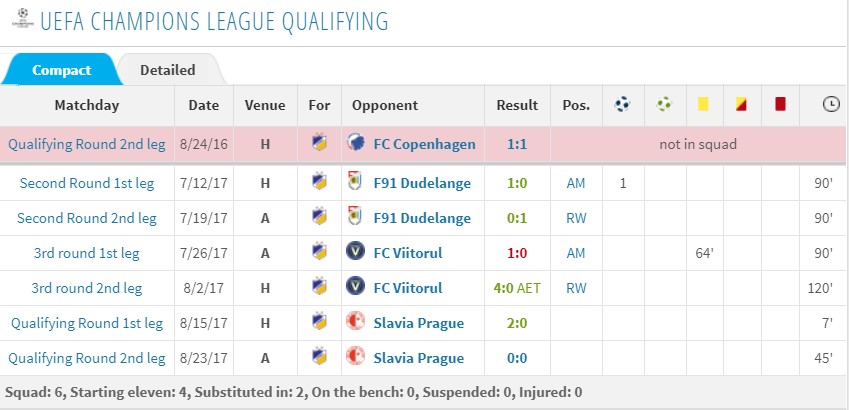Click the goals football icon column header
Viewport: 849px width, 410px height.
(623, 104)
